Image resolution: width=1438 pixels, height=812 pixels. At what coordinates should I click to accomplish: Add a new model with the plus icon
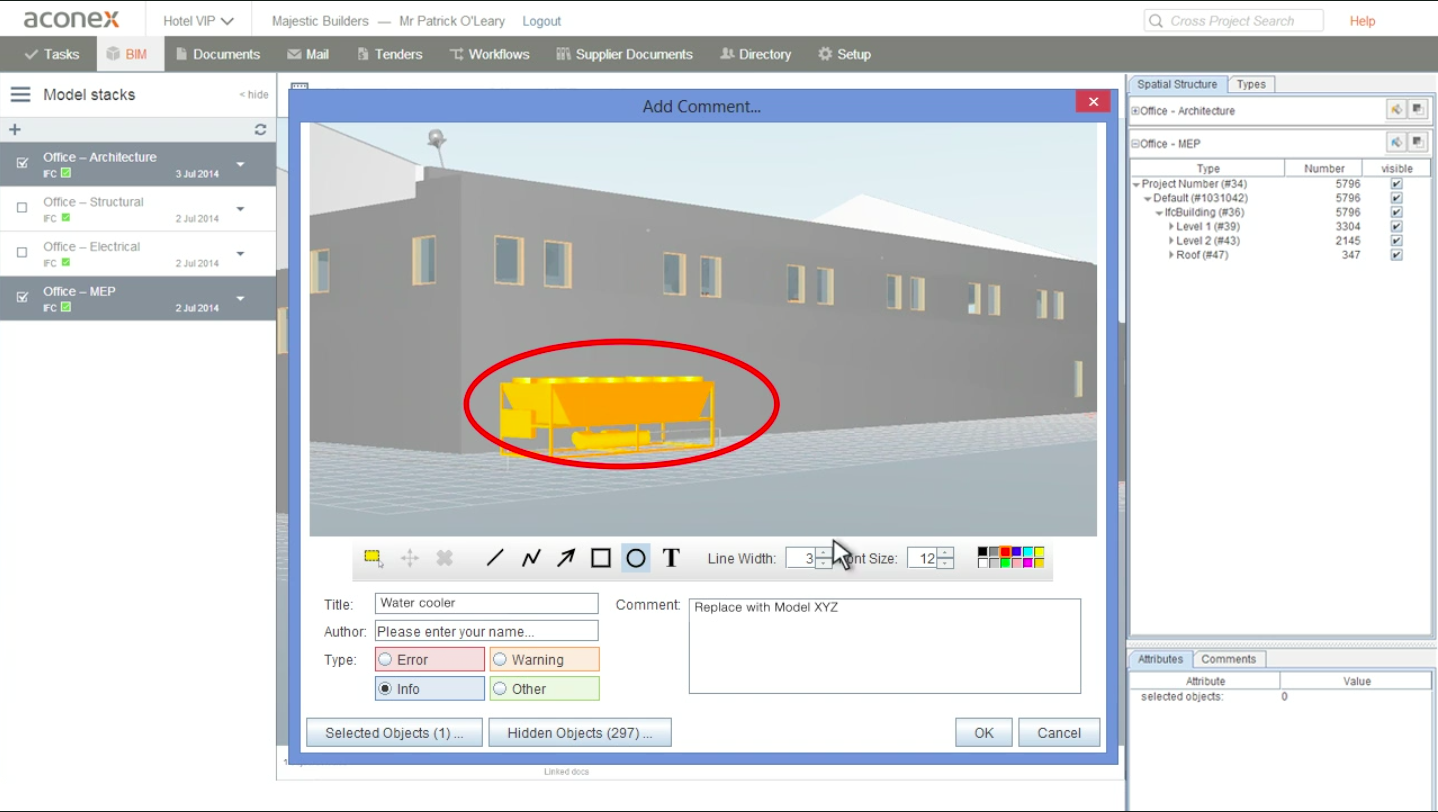15,130
